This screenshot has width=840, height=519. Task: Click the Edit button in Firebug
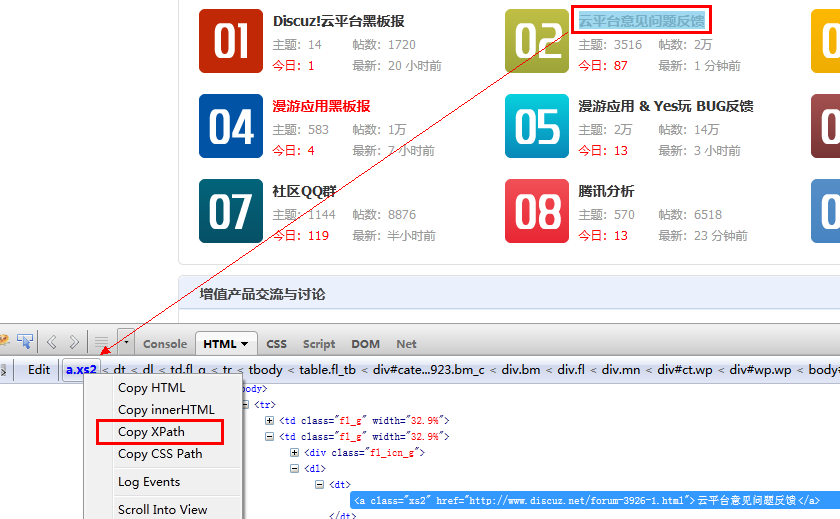click(x=39, y=370)
